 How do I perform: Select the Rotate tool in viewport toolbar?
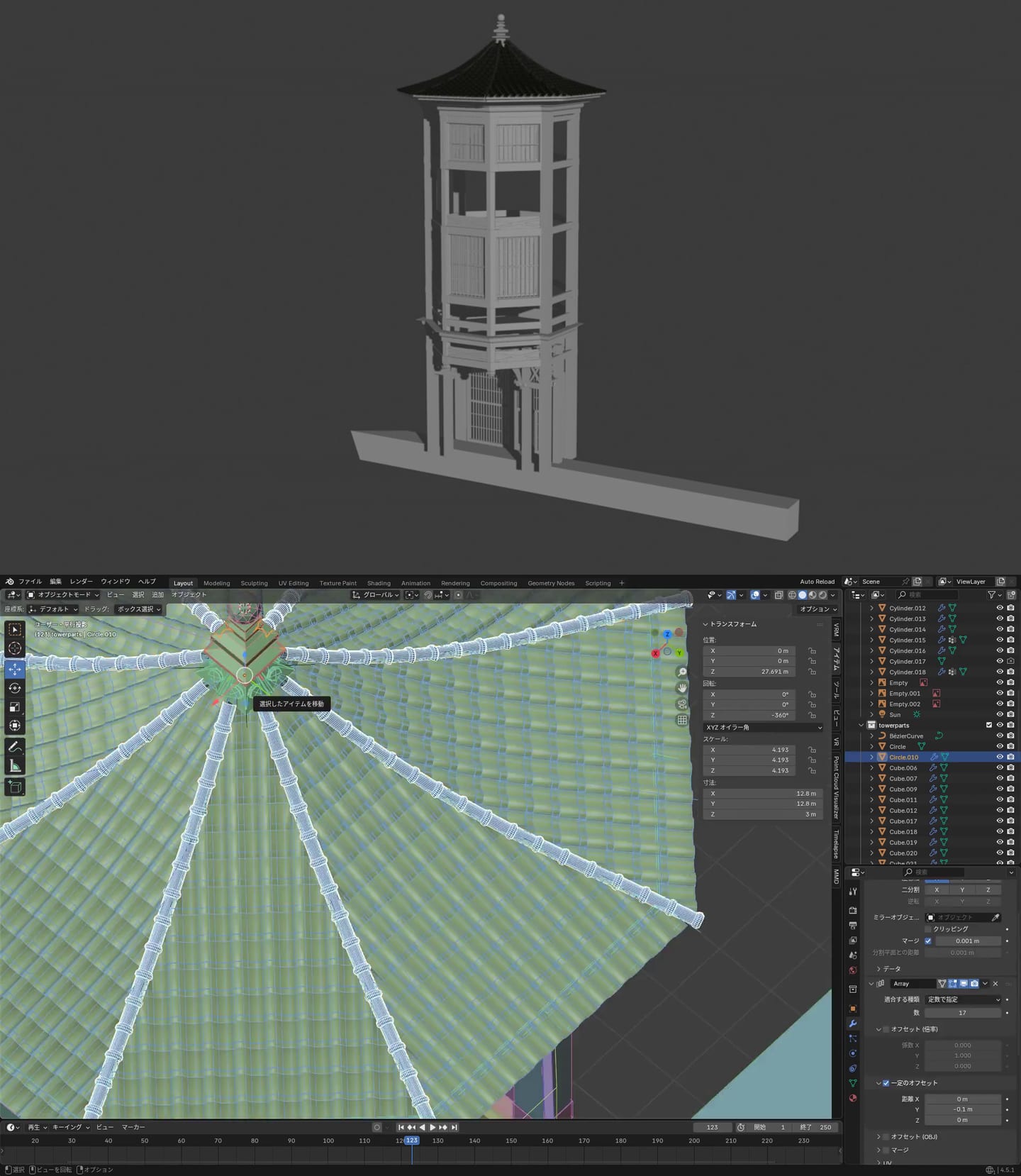tap(15, 688)
